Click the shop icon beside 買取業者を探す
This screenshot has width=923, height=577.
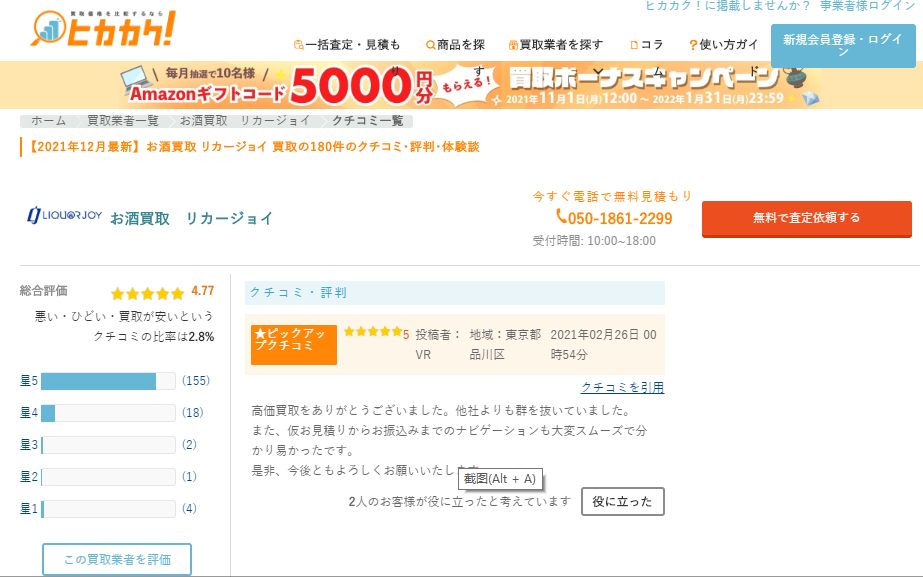(513, 45)
